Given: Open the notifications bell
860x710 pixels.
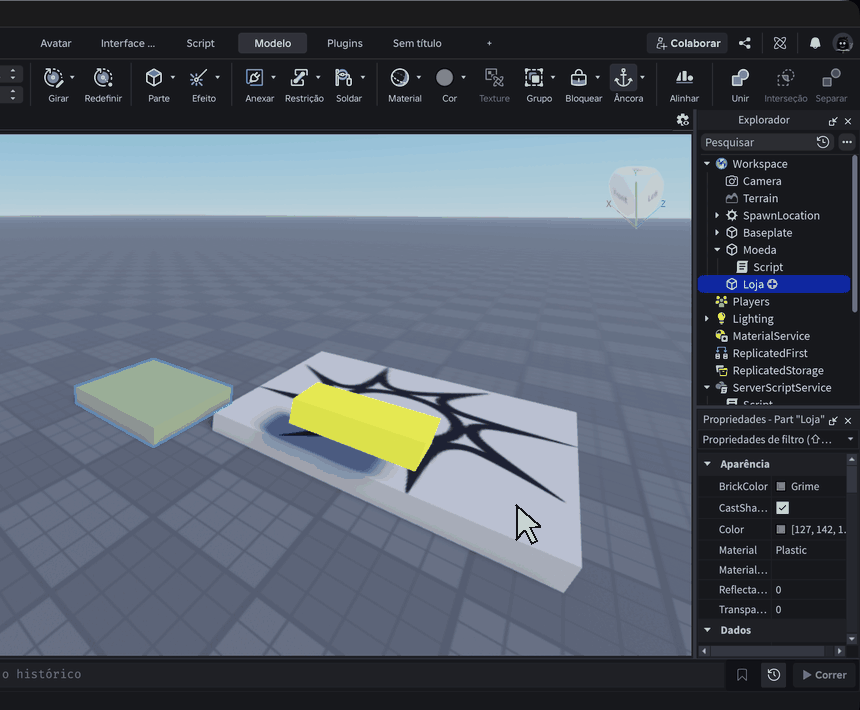Looking at the screenshot, I should (815, 43).
